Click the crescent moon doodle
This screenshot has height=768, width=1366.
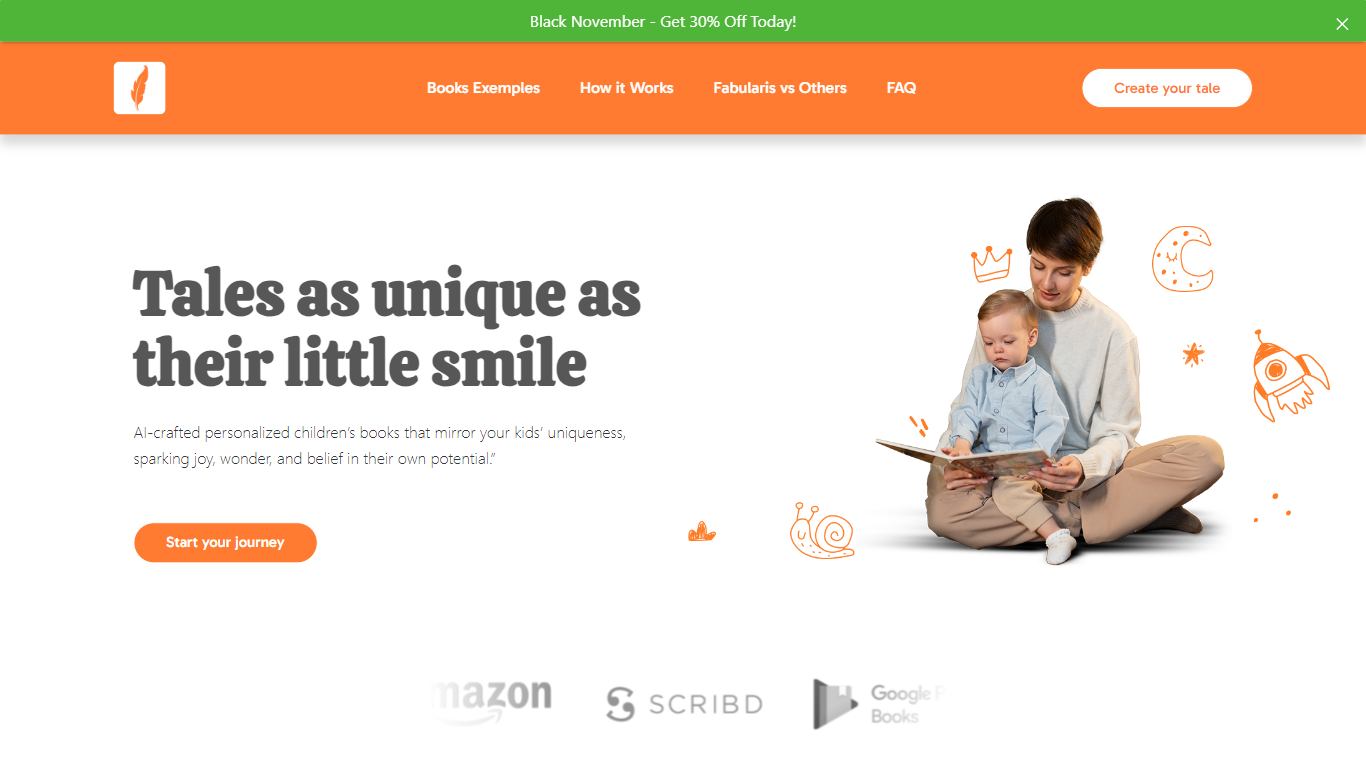[1182, 259]
